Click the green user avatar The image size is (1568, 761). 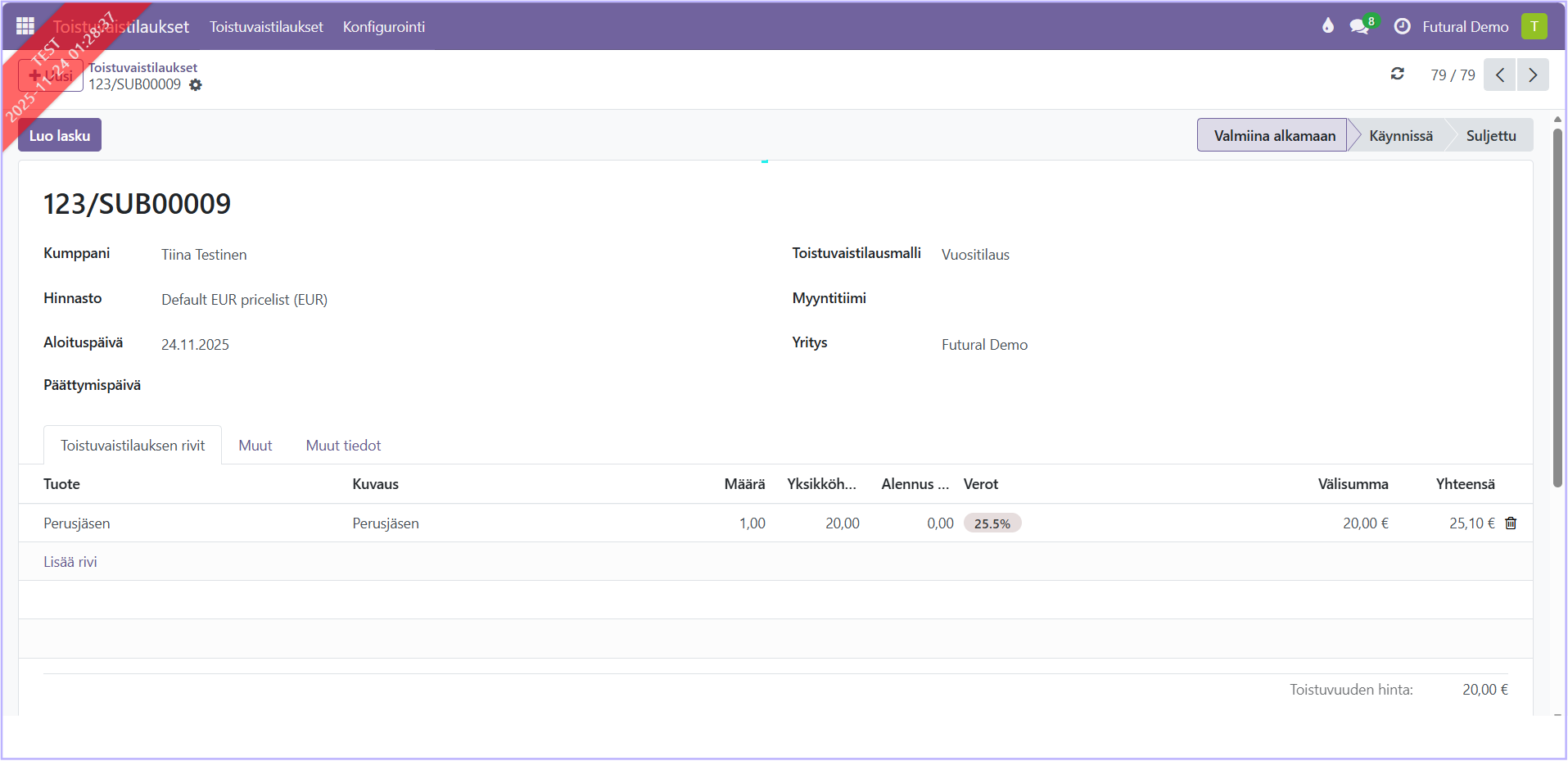1534,26
